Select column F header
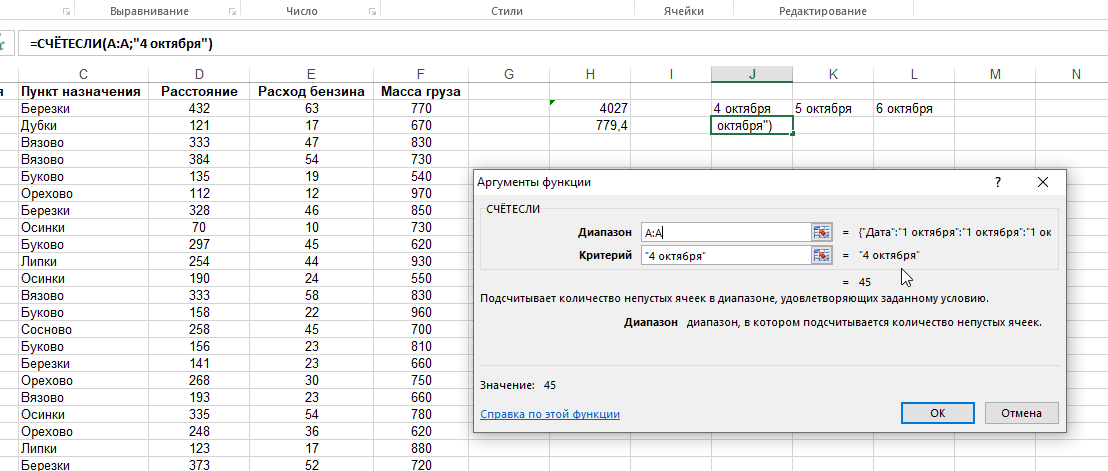The width and height of the screenshot is (1108, 471). [x=421, y=74]
